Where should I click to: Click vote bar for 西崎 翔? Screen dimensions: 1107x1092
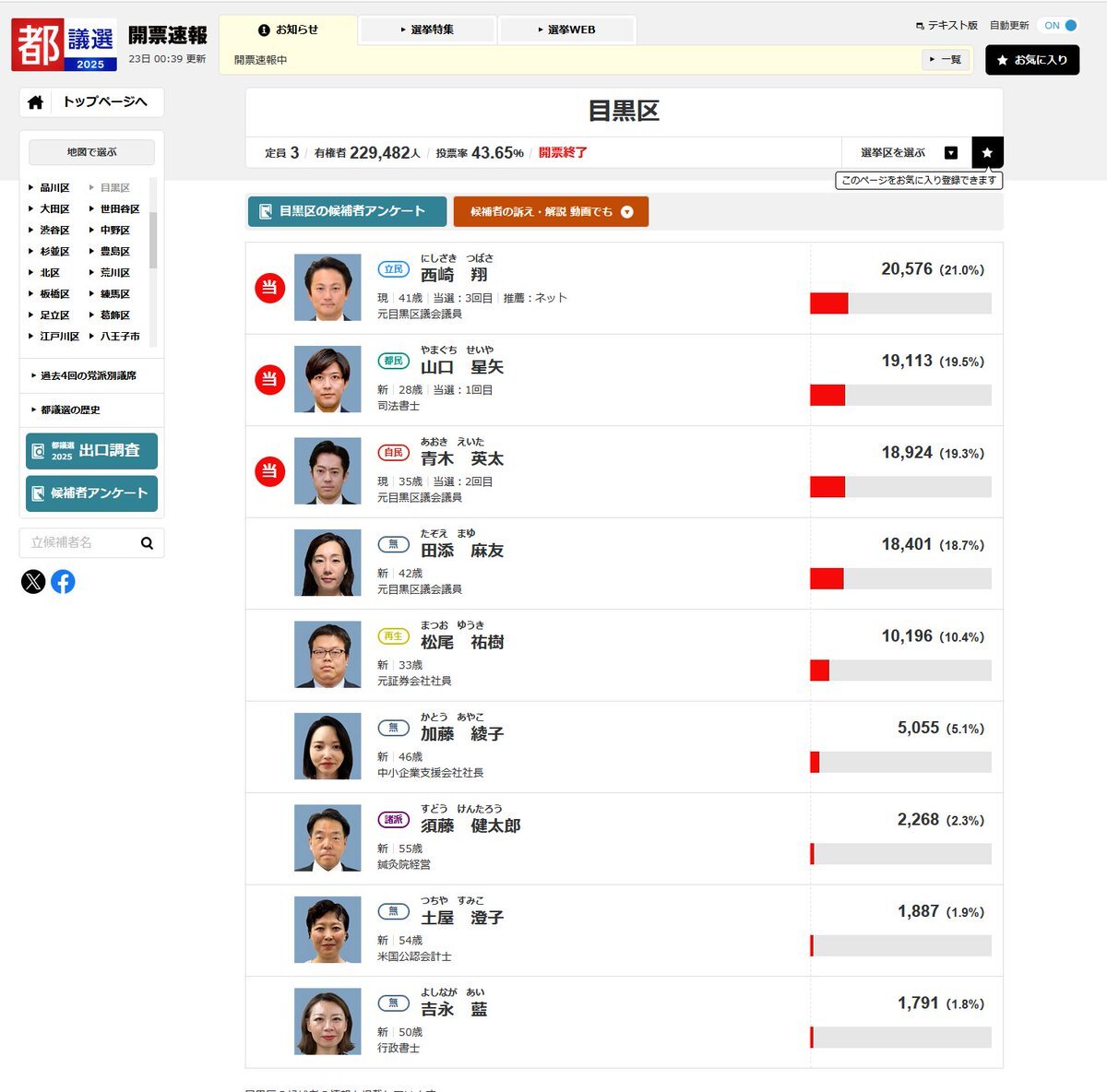point(900,303)
